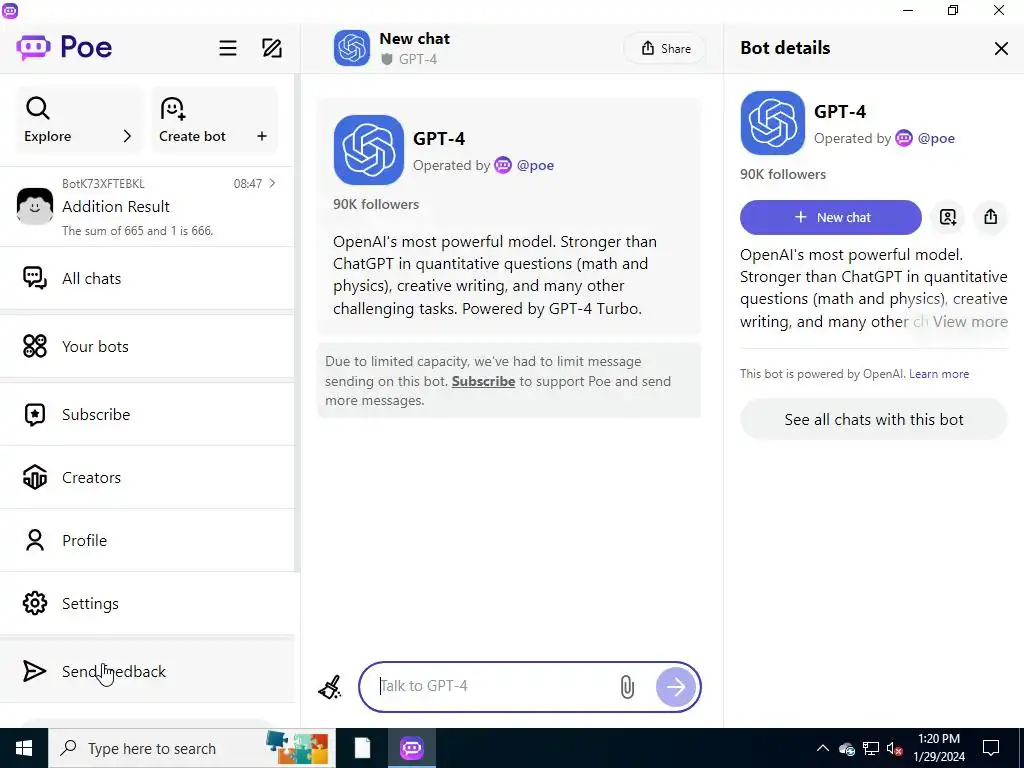The height and width of the screenshot is (768, 1024).
Task: Toggle the sidebar hamburger menu icon
Action: click(x=228, y=48)
